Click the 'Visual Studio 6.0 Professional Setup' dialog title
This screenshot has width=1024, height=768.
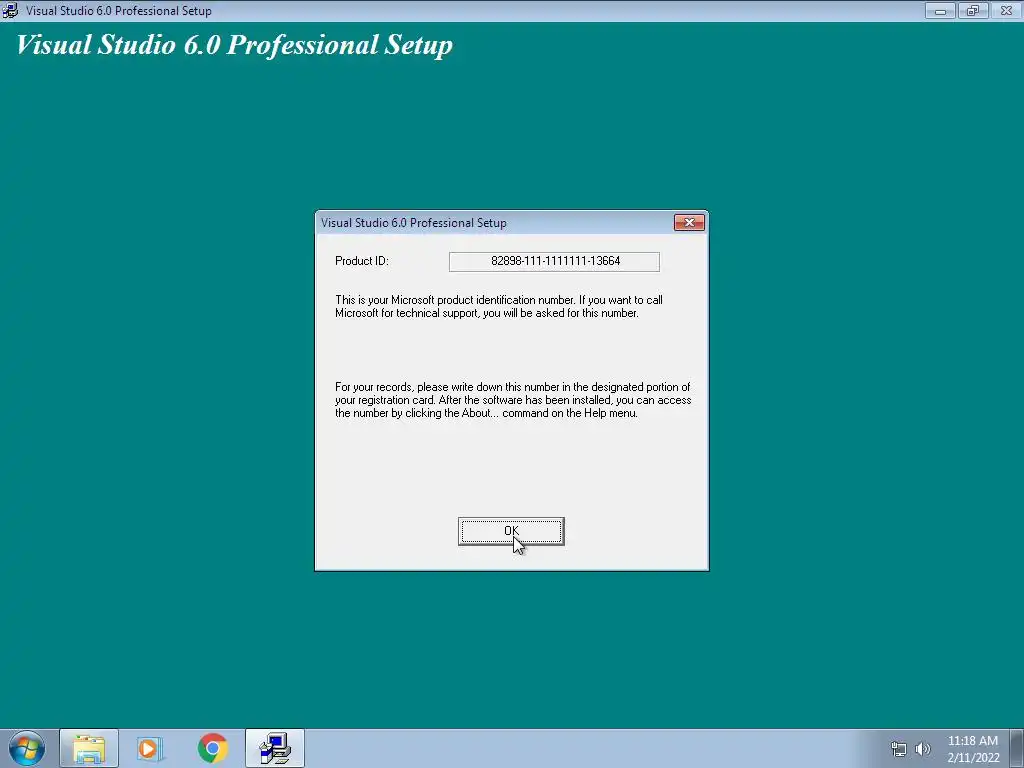pyautogui.click(x=413, y=223)
